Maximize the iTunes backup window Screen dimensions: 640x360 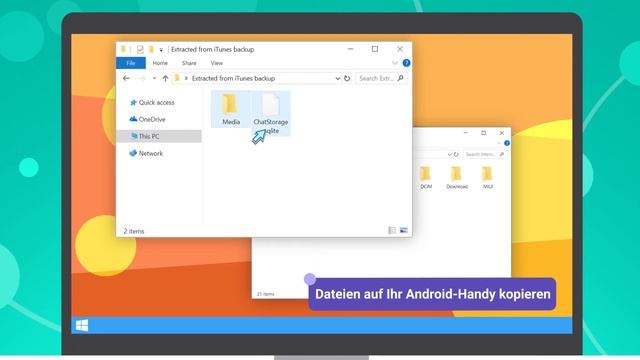pyautogui.click(x=375, y=49)
